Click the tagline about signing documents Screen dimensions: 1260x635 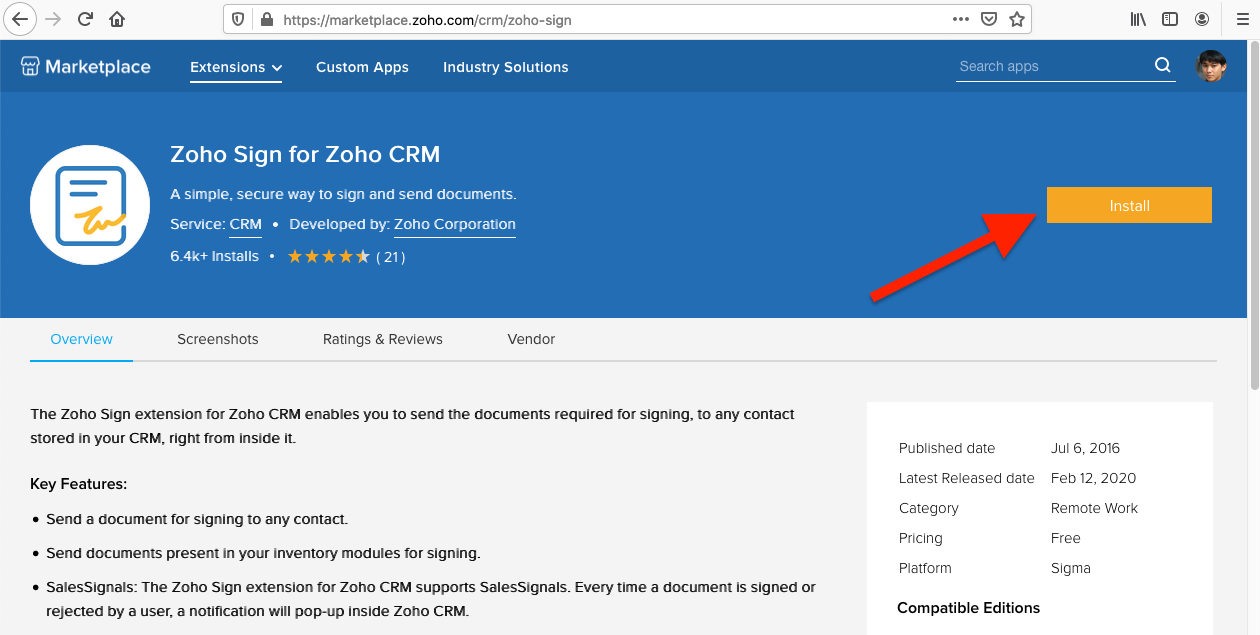click(343, 194)
